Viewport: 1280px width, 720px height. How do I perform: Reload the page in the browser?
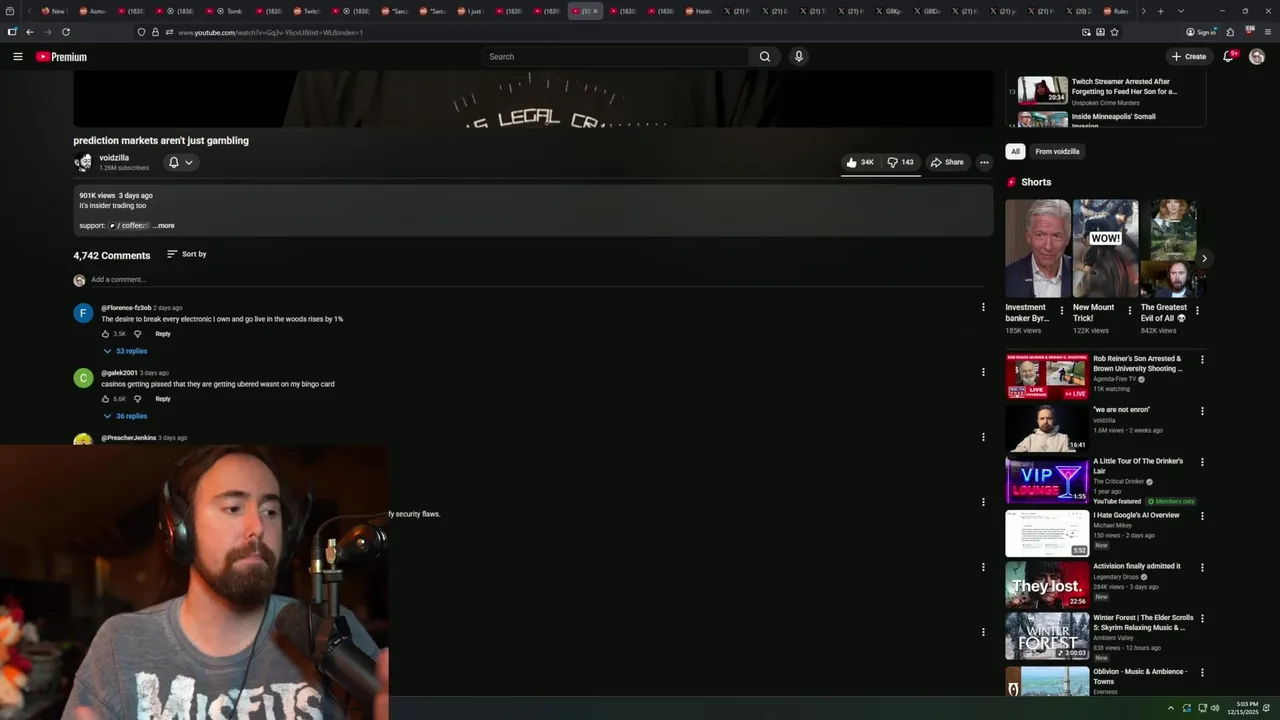point(66,32)
